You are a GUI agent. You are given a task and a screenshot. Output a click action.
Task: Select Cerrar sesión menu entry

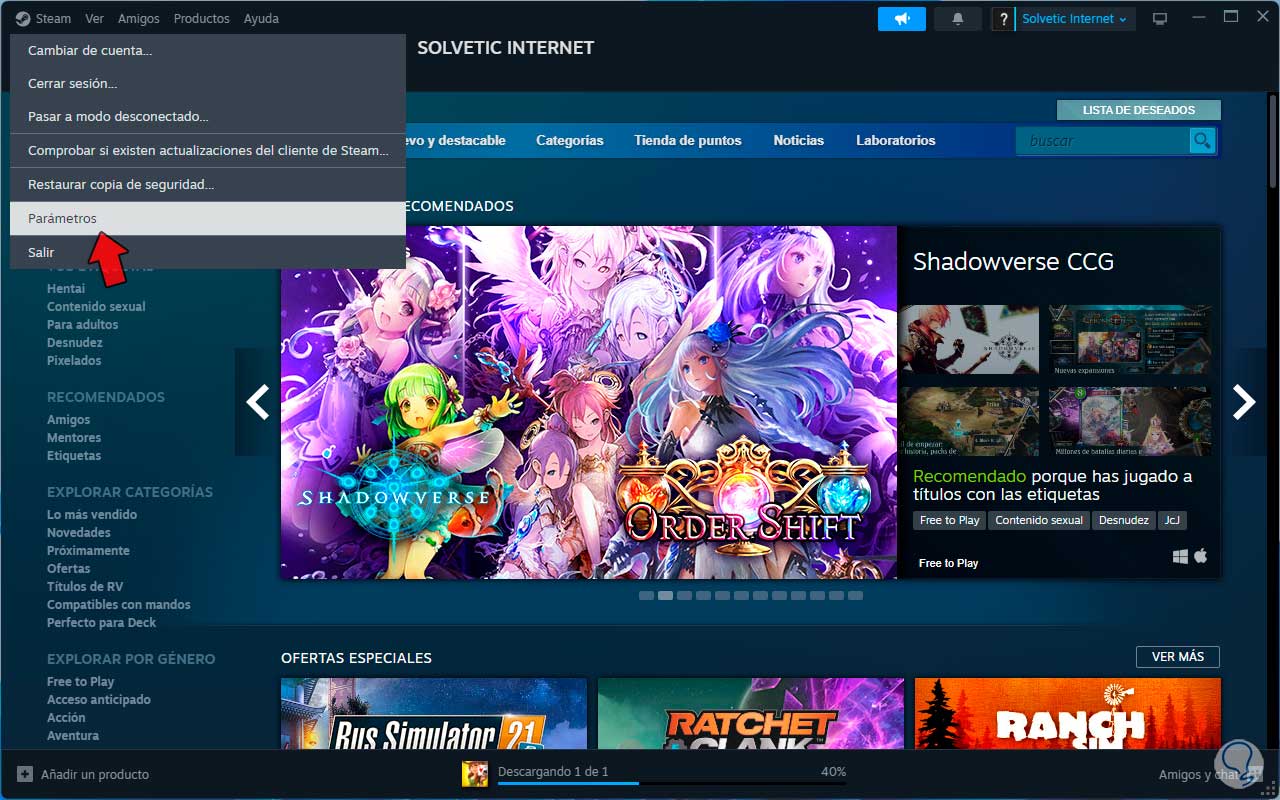point(208,83)
